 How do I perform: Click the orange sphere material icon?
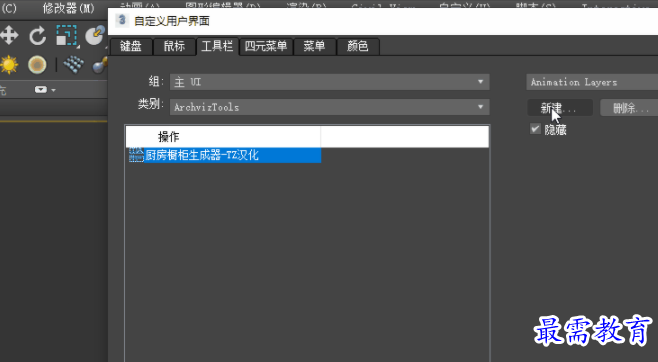[x=37, y=65]
